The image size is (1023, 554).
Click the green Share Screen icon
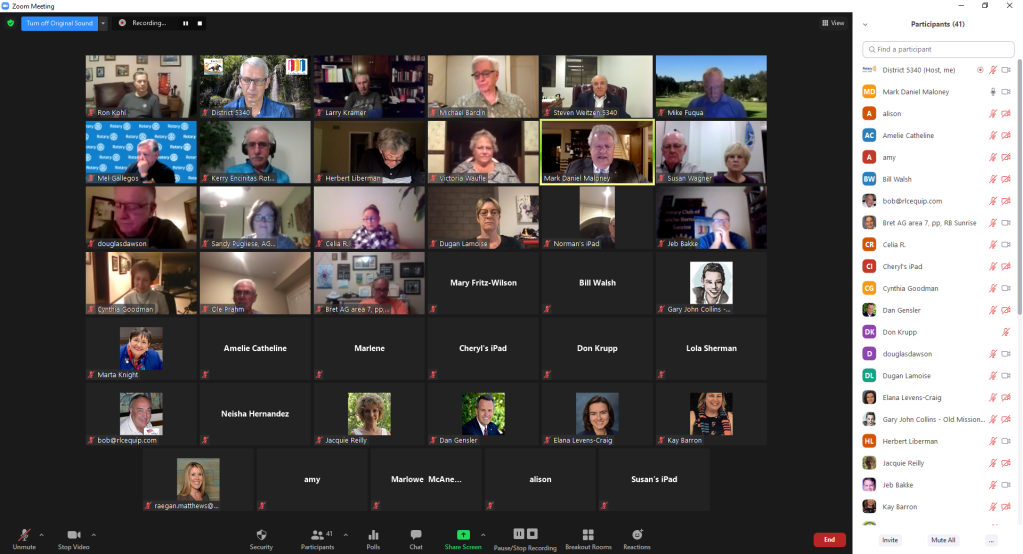point(463,535)
